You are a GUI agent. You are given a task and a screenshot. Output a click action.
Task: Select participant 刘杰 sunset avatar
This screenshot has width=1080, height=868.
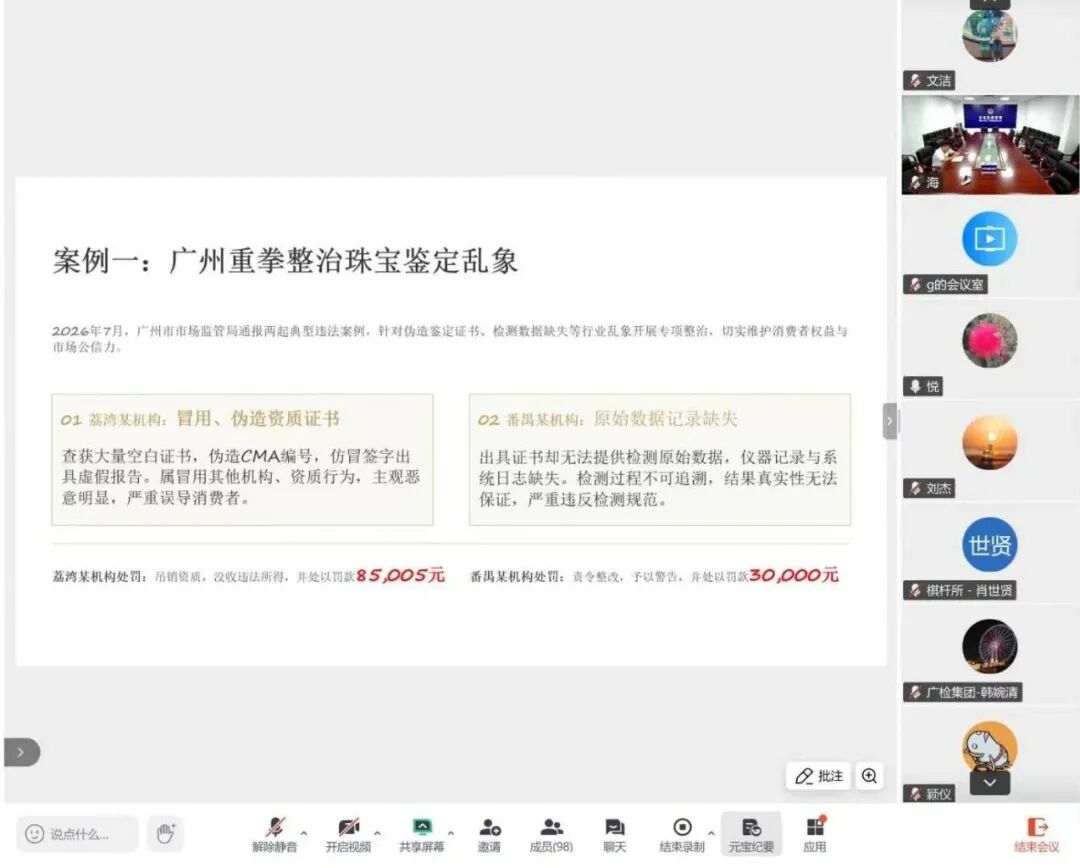990,442
